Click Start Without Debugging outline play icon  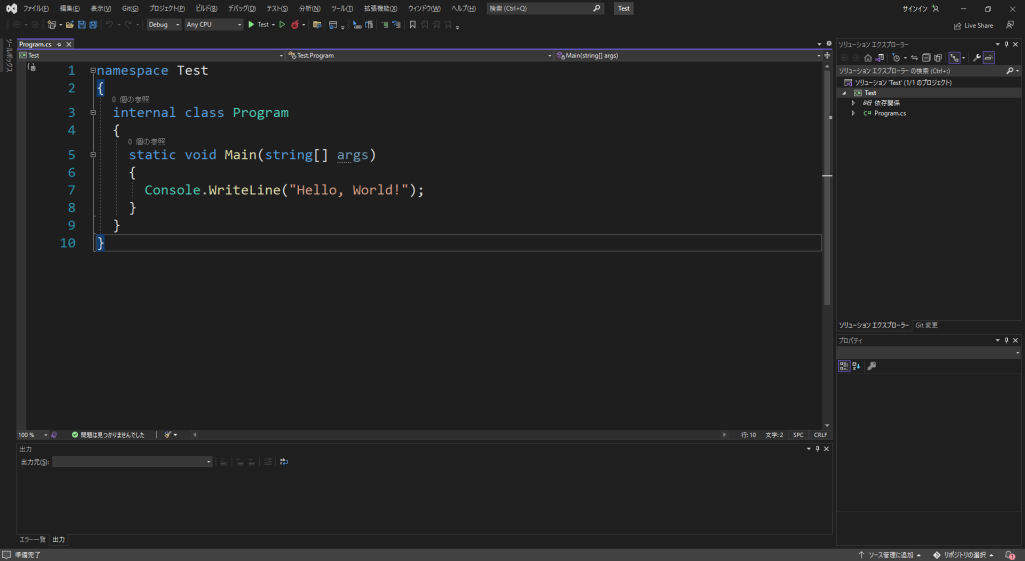tap(282, 25)
